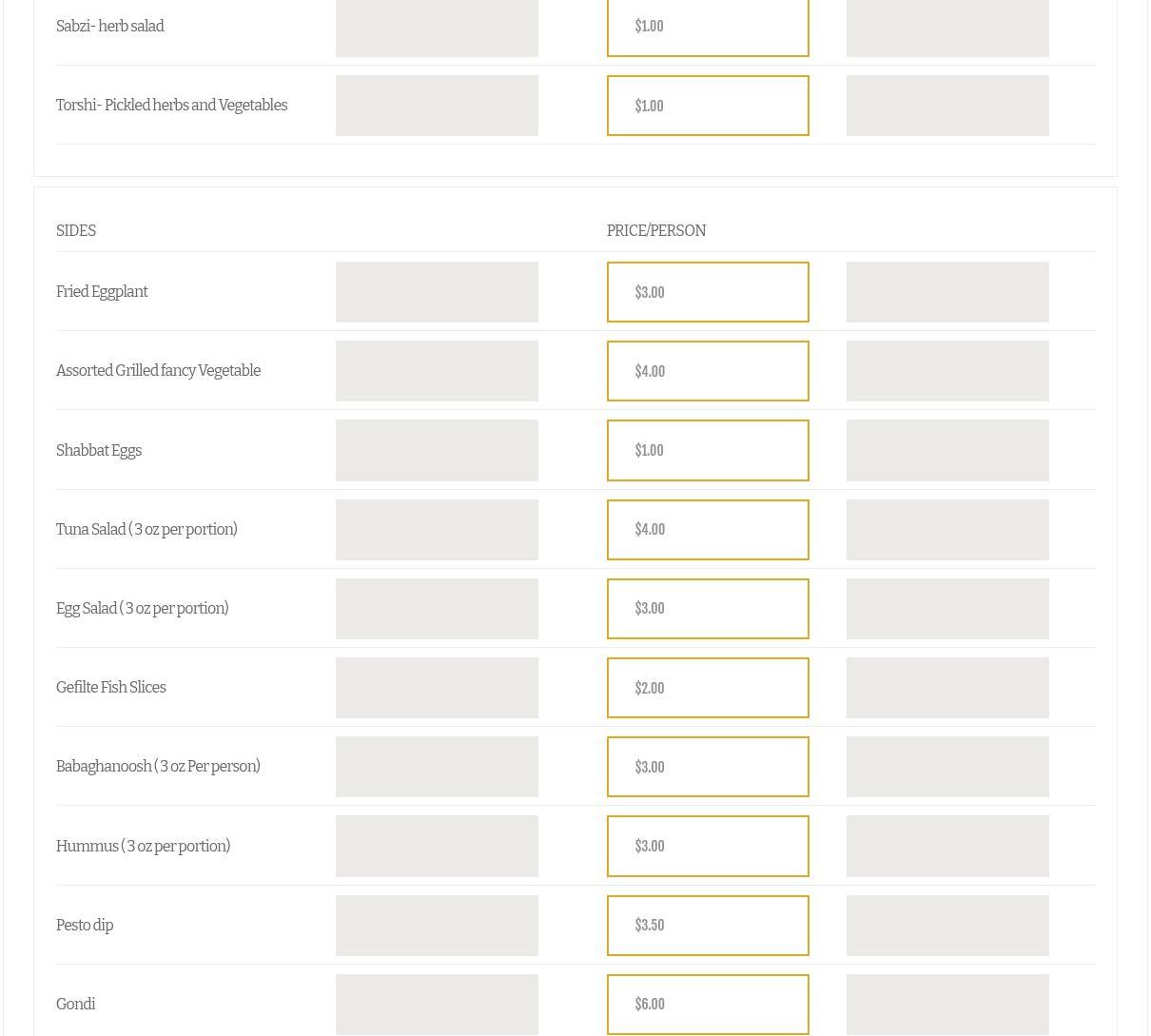Screen dimensions: 1151x1036
Task: Focus the Gefilte Fish Slices $2.00 price field
Action: (708, 688)
